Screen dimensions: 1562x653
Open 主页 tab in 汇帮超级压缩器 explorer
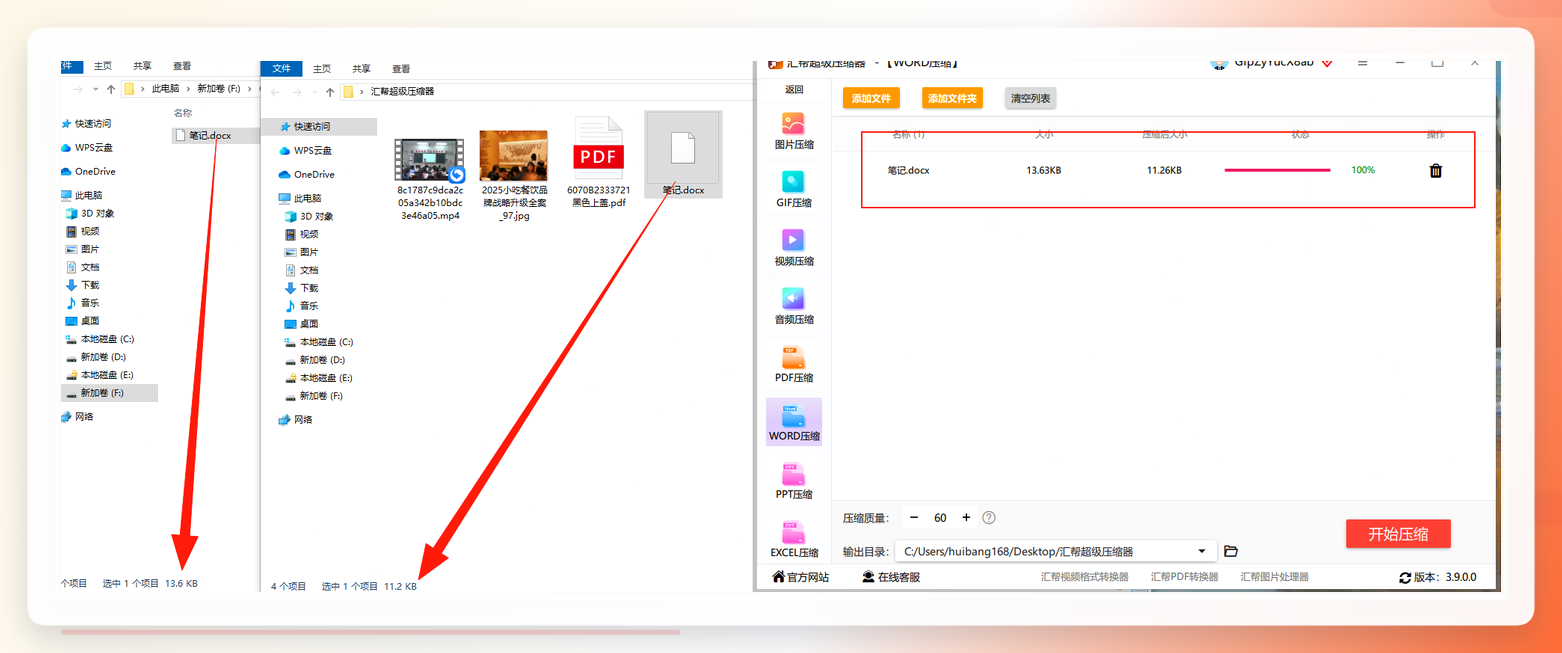point(322,69)
